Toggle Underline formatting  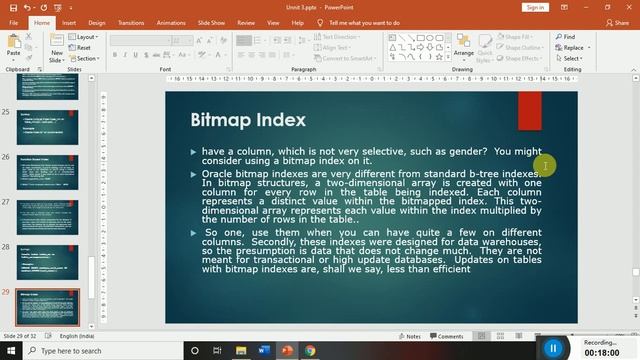click(136, 55)
